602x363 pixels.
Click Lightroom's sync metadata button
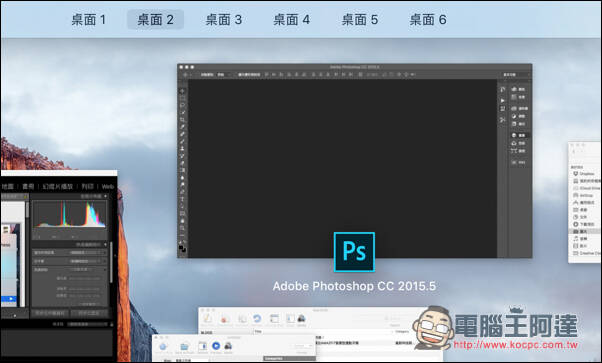[x=50, y=313]
